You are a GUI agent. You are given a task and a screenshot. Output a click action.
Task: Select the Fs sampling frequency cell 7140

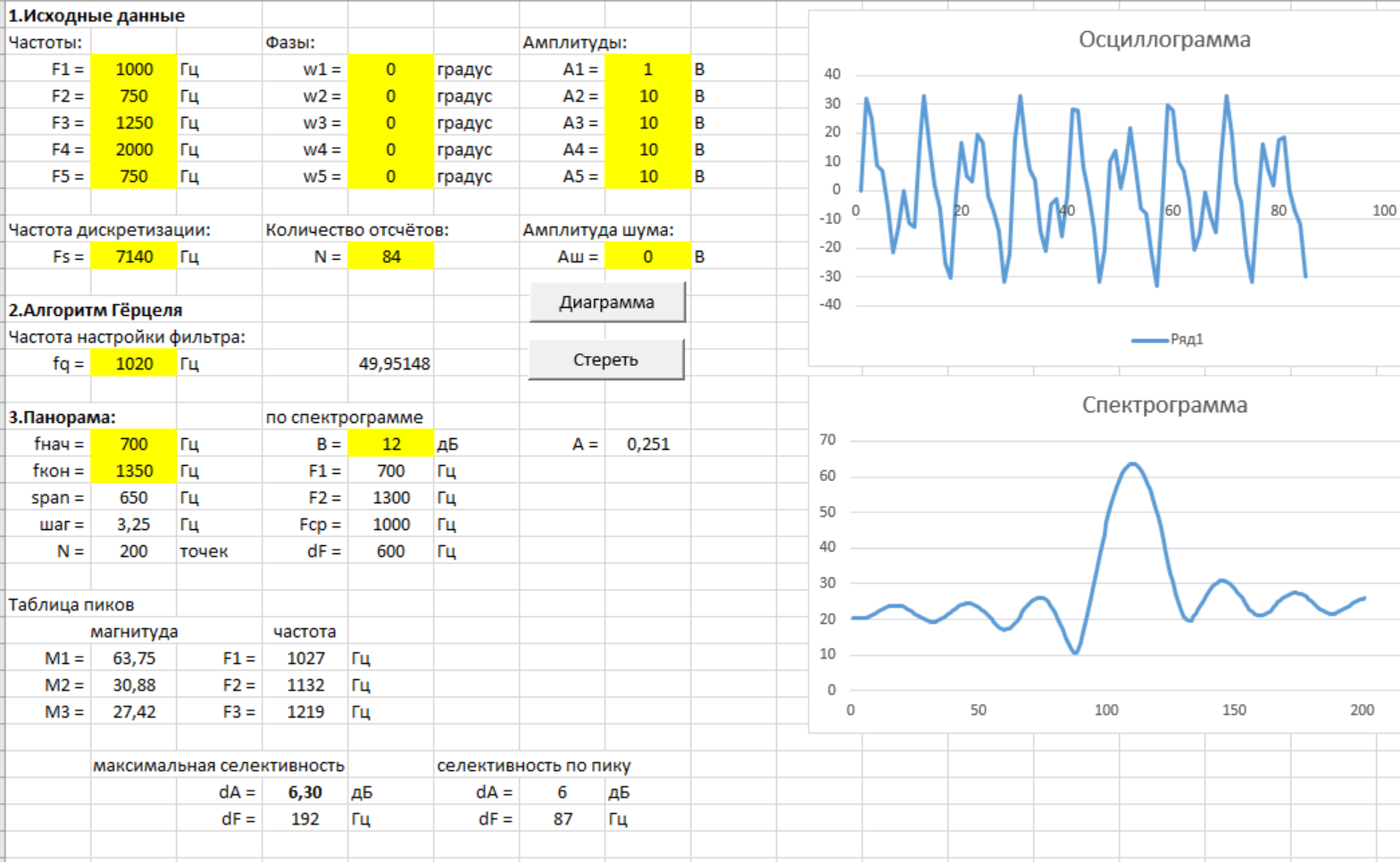click(x=134, y=257)
